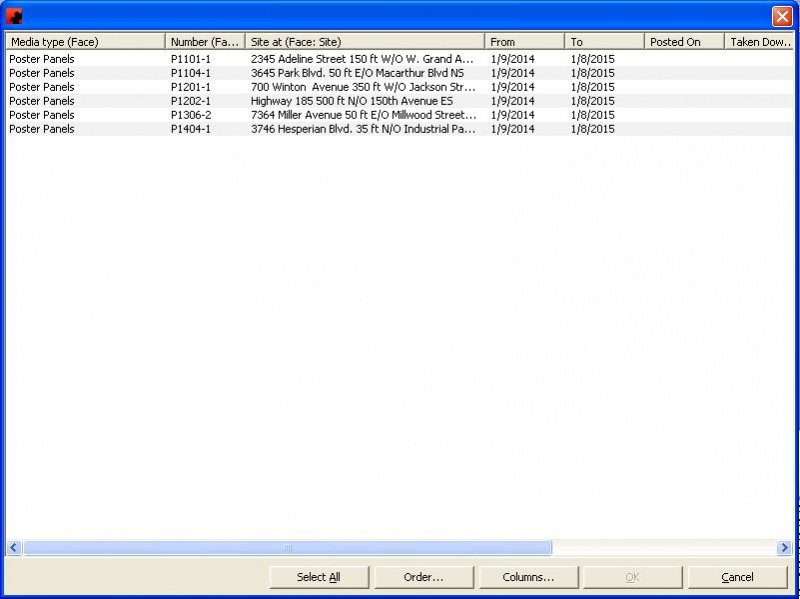Close the dialog with the red X

781,16
